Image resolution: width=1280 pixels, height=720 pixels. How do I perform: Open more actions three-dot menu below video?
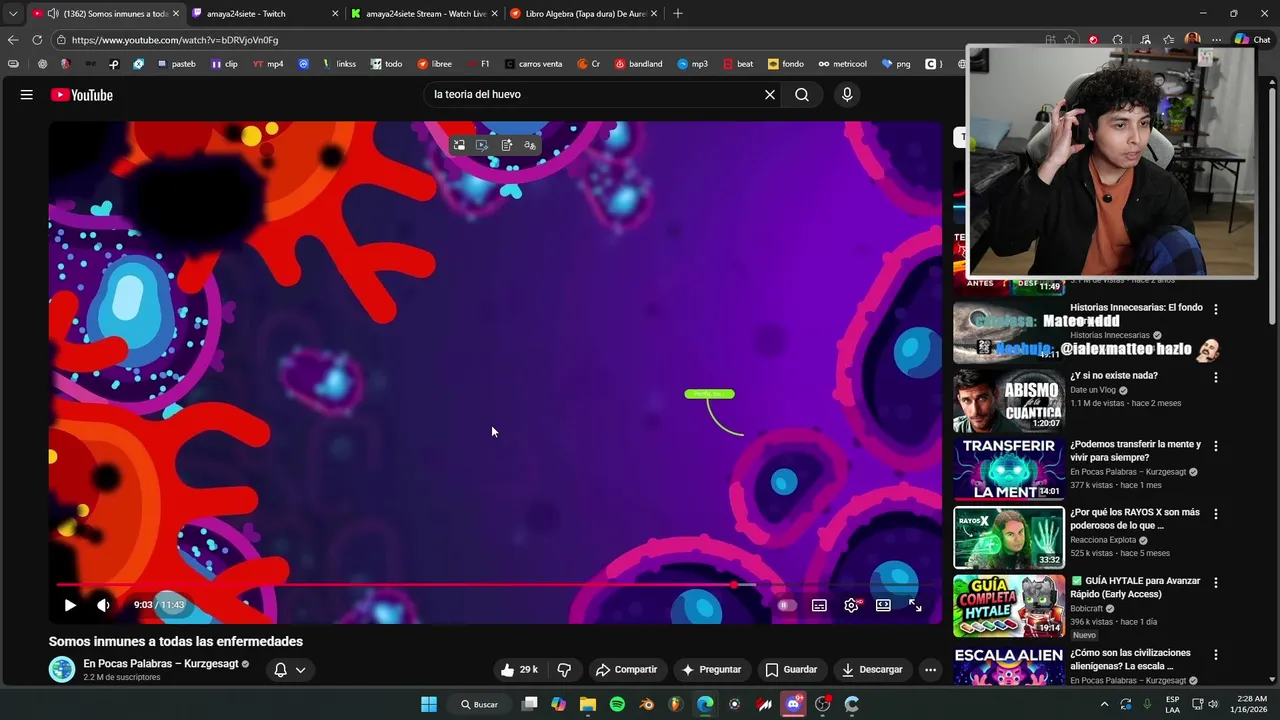pyautogui.click(x=930, y=669)
